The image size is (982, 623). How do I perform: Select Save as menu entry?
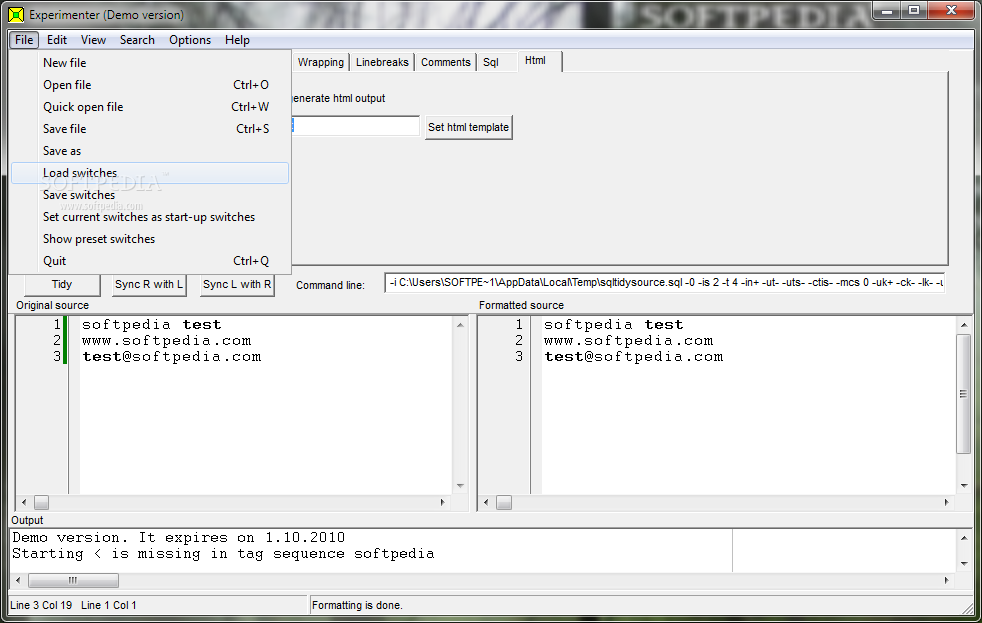pos(150,150)
